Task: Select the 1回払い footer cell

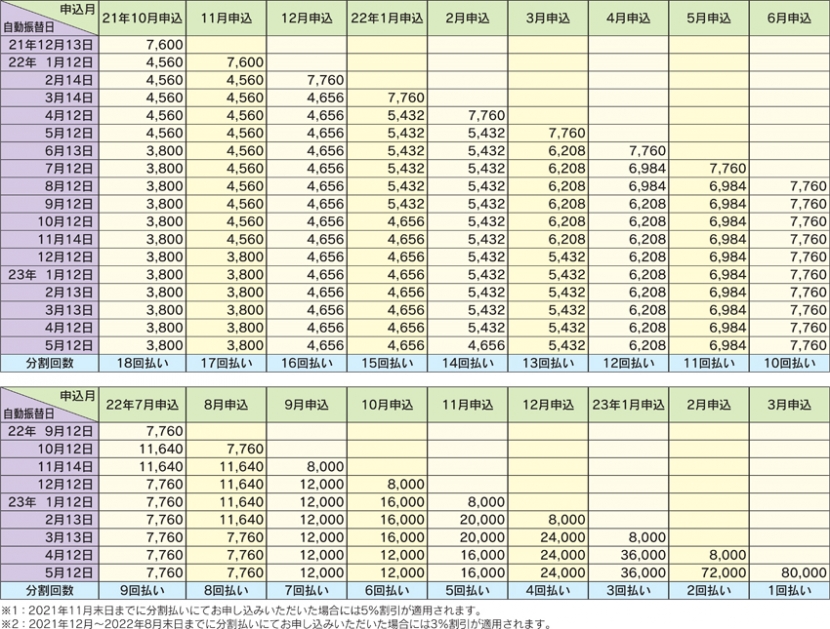Action: 789,591
